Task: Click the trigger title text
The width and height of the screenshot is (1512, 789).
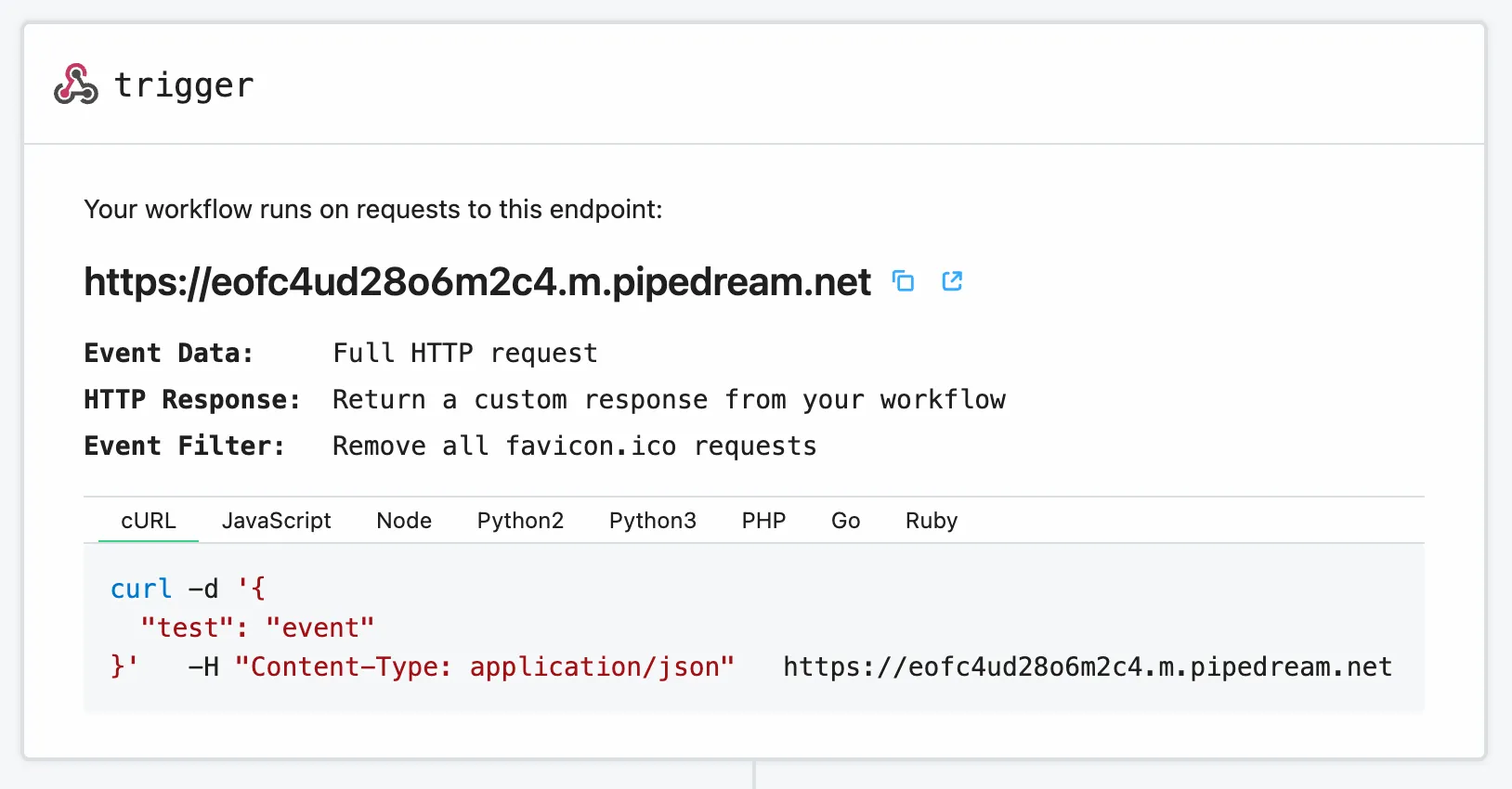Action: [183, 84]
